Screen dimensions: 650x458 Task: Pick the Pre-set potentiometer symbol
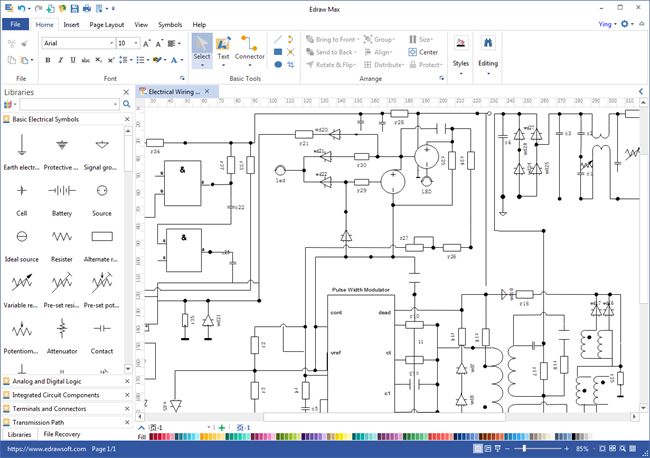pyautogui.click(x=102, y=283)
